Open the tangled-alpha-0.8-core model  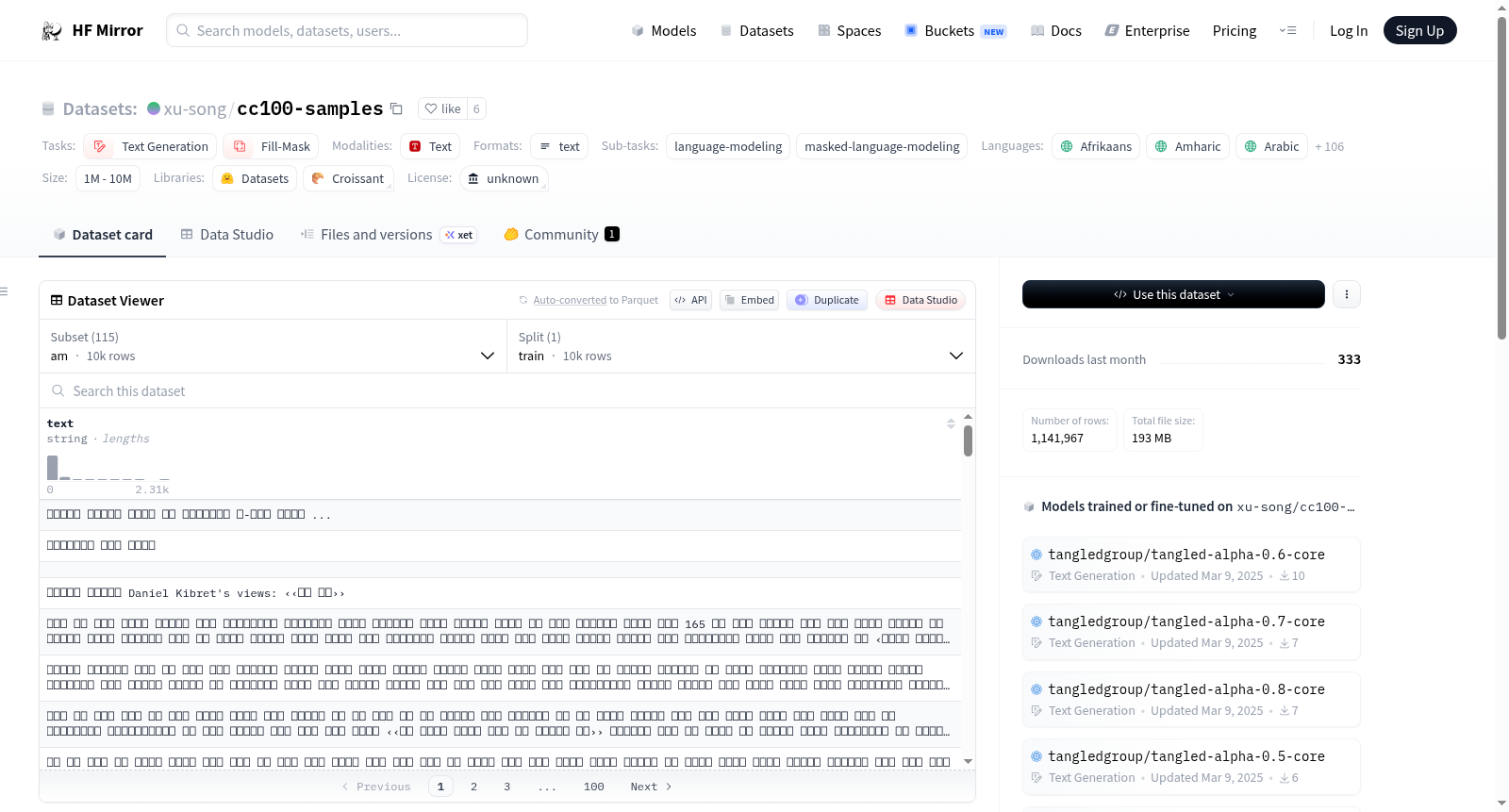[x=1191, y=700]
